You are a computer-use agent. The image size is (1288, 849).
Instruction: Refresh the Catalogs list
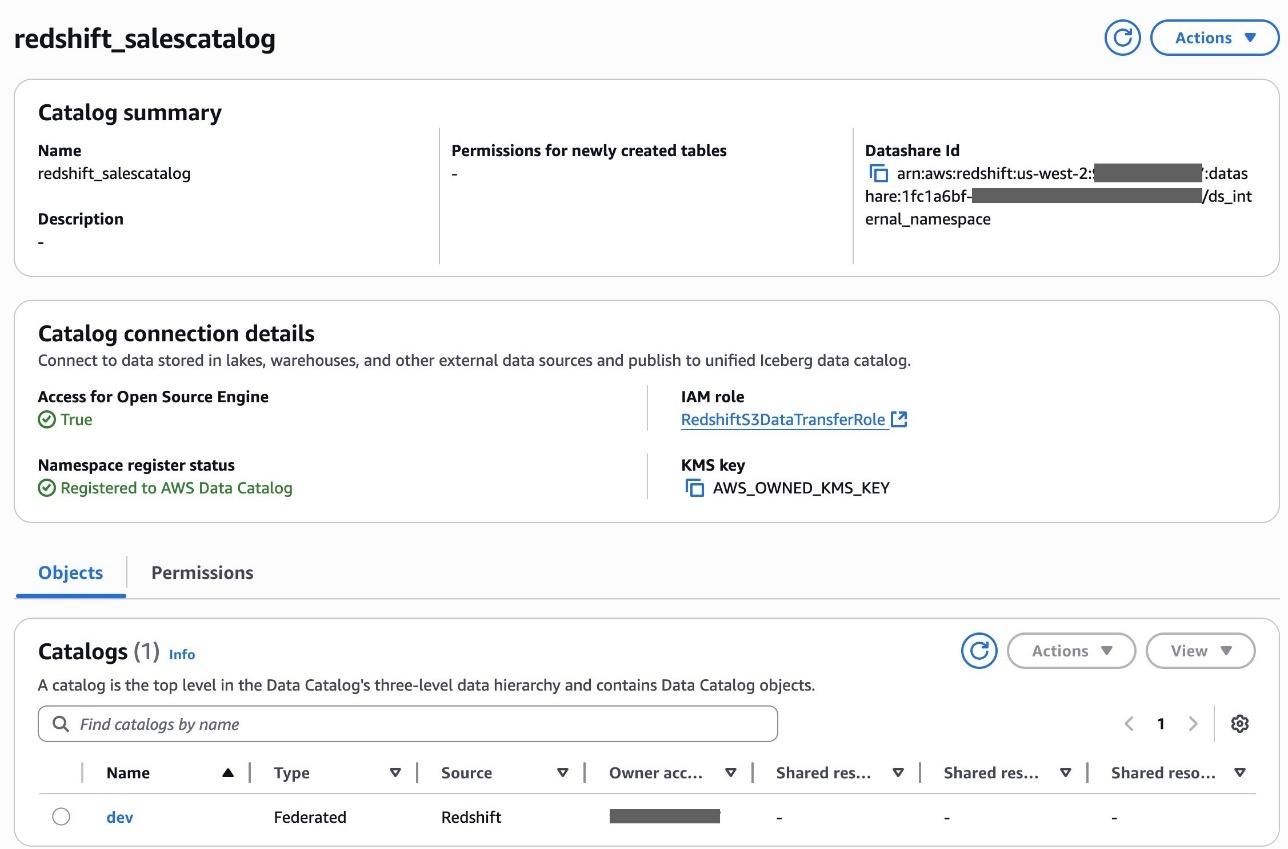(x=979, y=651)
